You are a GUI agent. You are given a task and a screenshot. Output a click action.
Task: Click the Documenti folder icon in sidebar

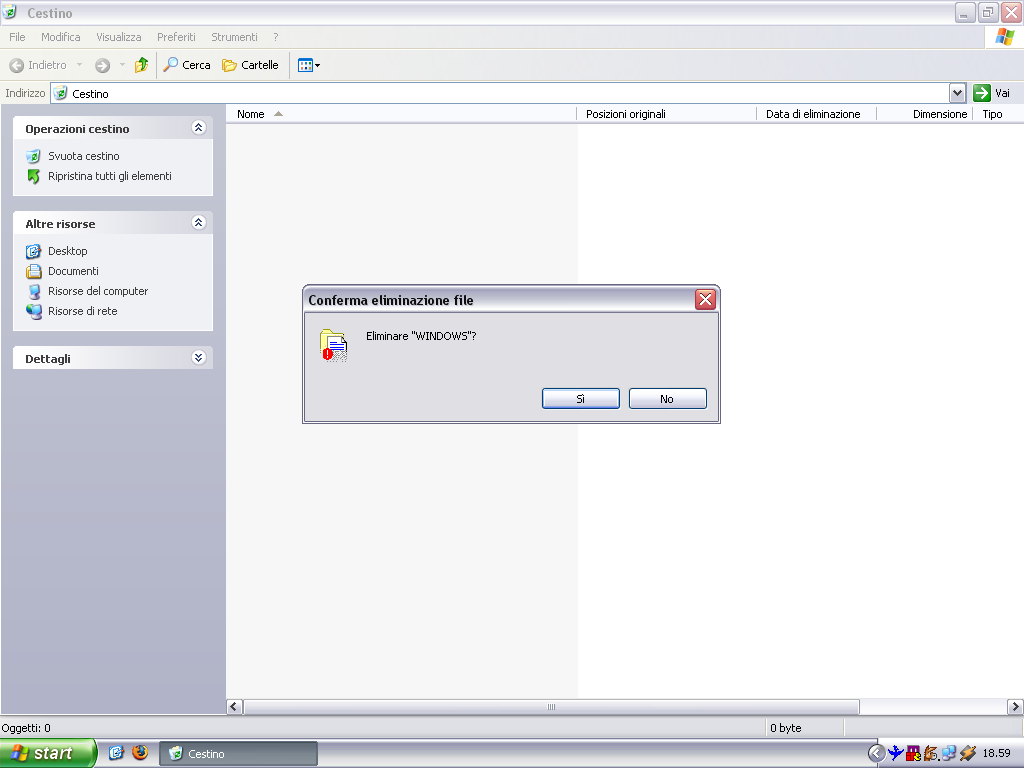click(33, 271)
